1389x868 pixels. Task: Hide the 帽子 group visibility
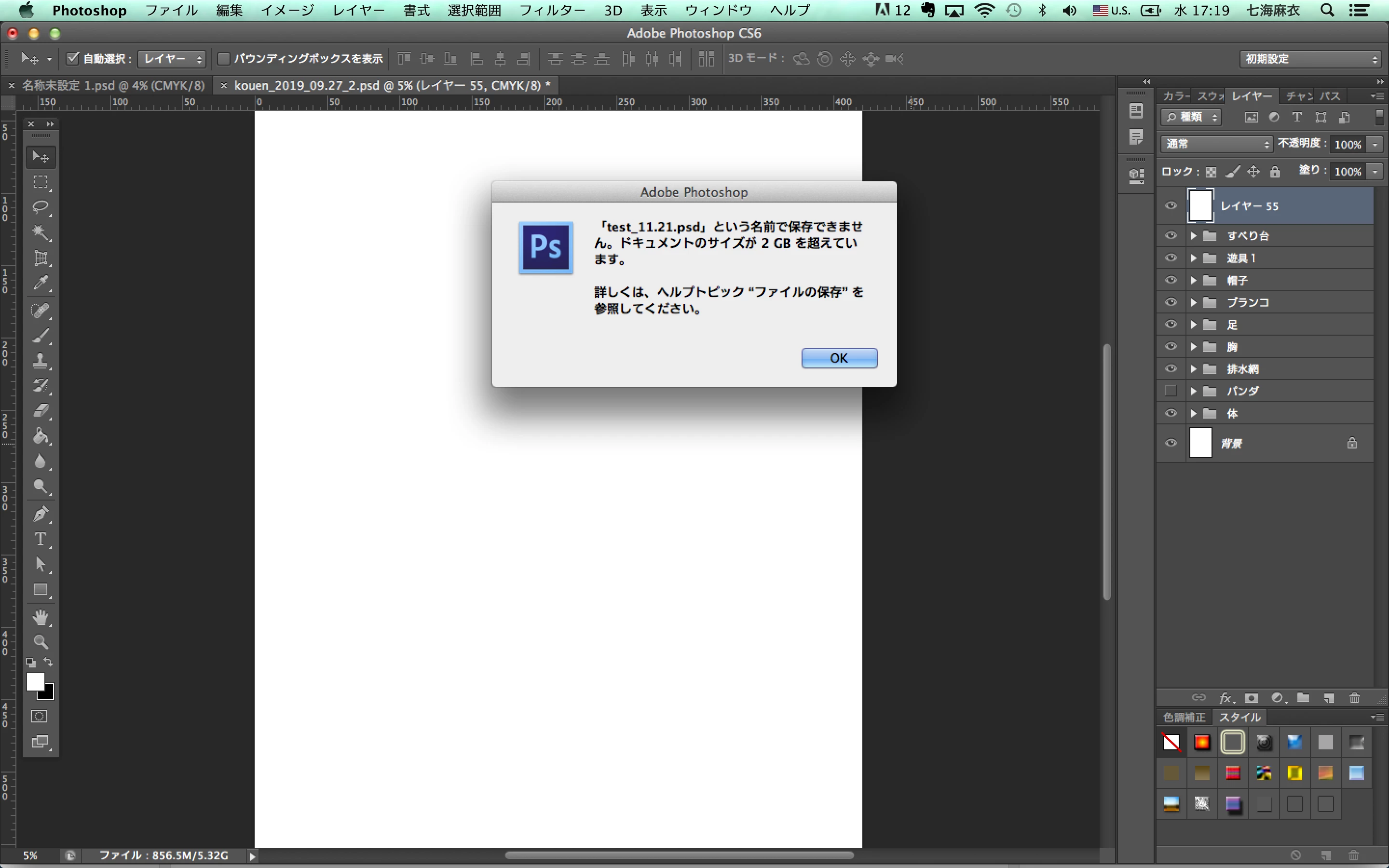click(x=1171, y=280)
